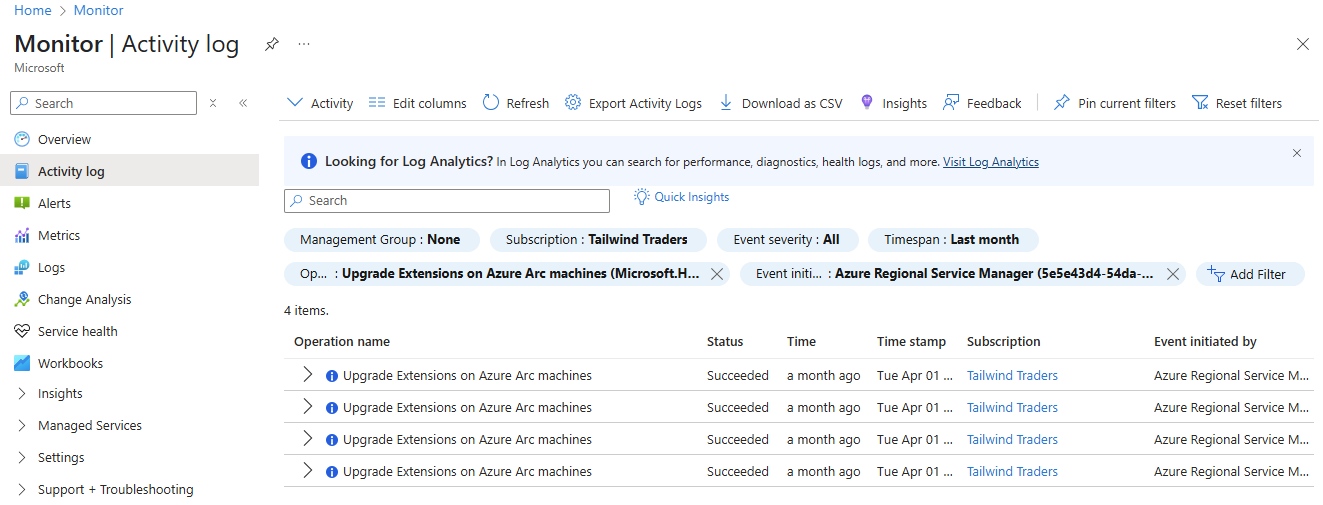The height and width of the screenshot is (505, 1323).
Task: Download the log as CSV
Action: pyautogui.click(x=781, y=103)
